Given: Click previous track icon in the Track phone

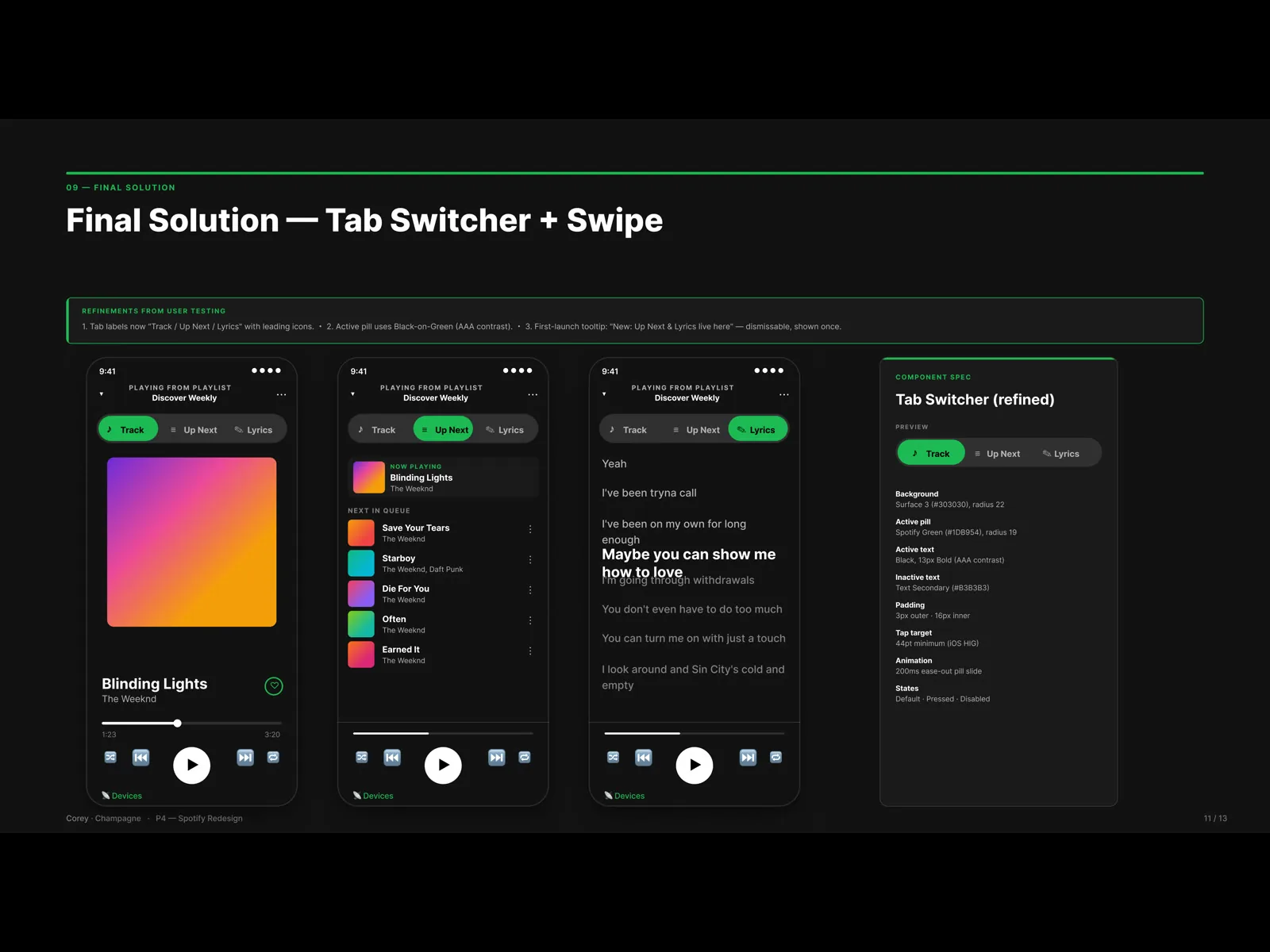Looking at the screenshot, I should [x=140, y=758].
